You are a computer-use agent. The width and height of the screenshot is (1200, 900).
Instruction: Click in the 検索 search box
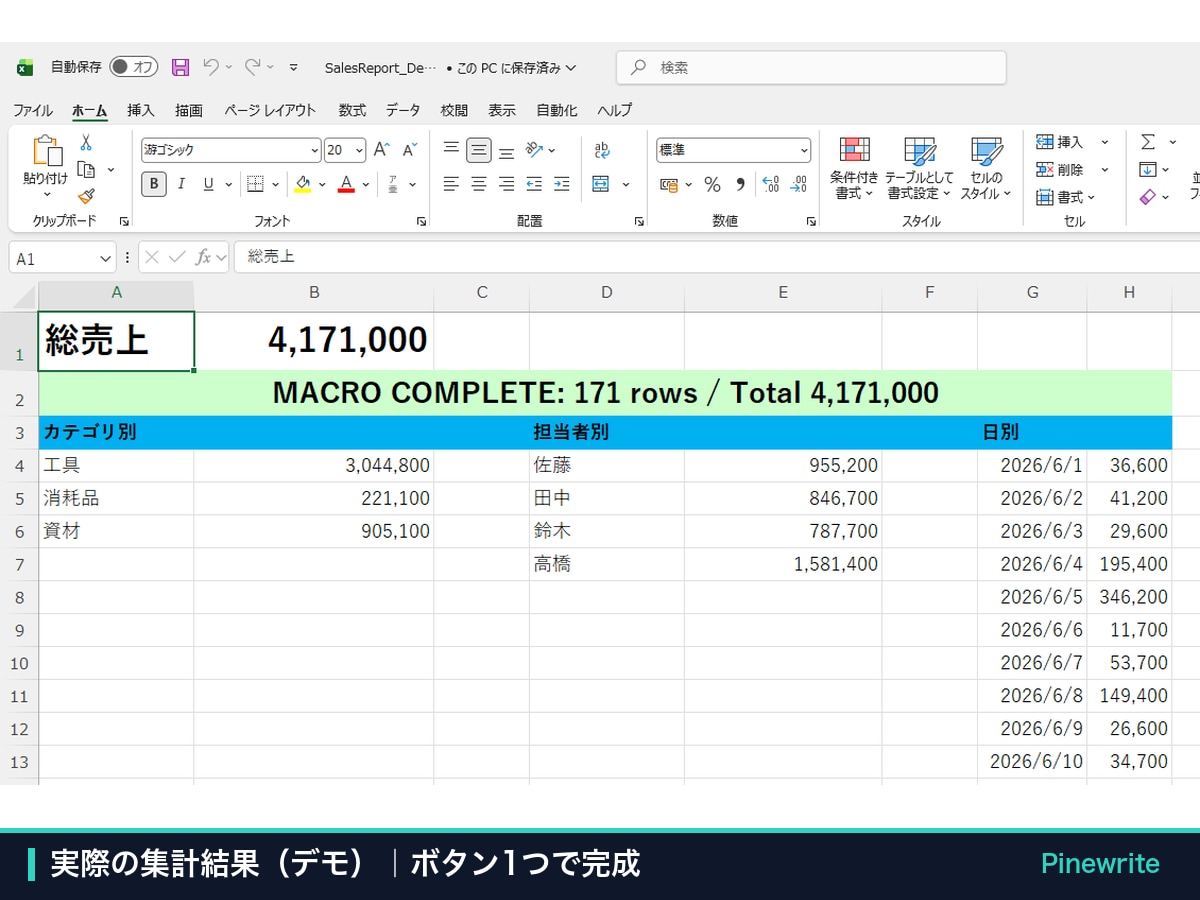811,67
